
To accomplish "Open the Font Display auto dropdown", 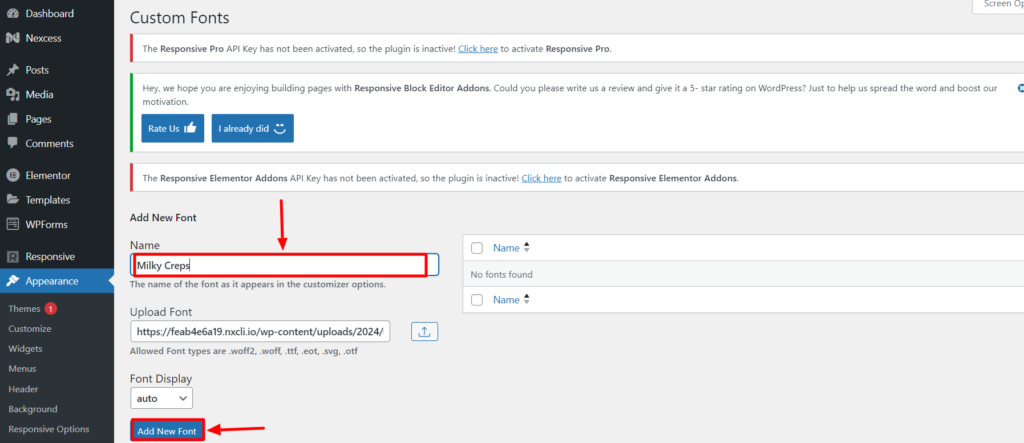I will pos(161,398).
